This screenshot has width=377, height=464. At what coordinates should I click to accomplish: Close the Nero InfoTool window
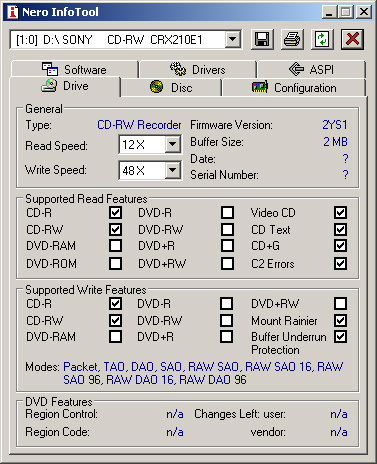364,12
